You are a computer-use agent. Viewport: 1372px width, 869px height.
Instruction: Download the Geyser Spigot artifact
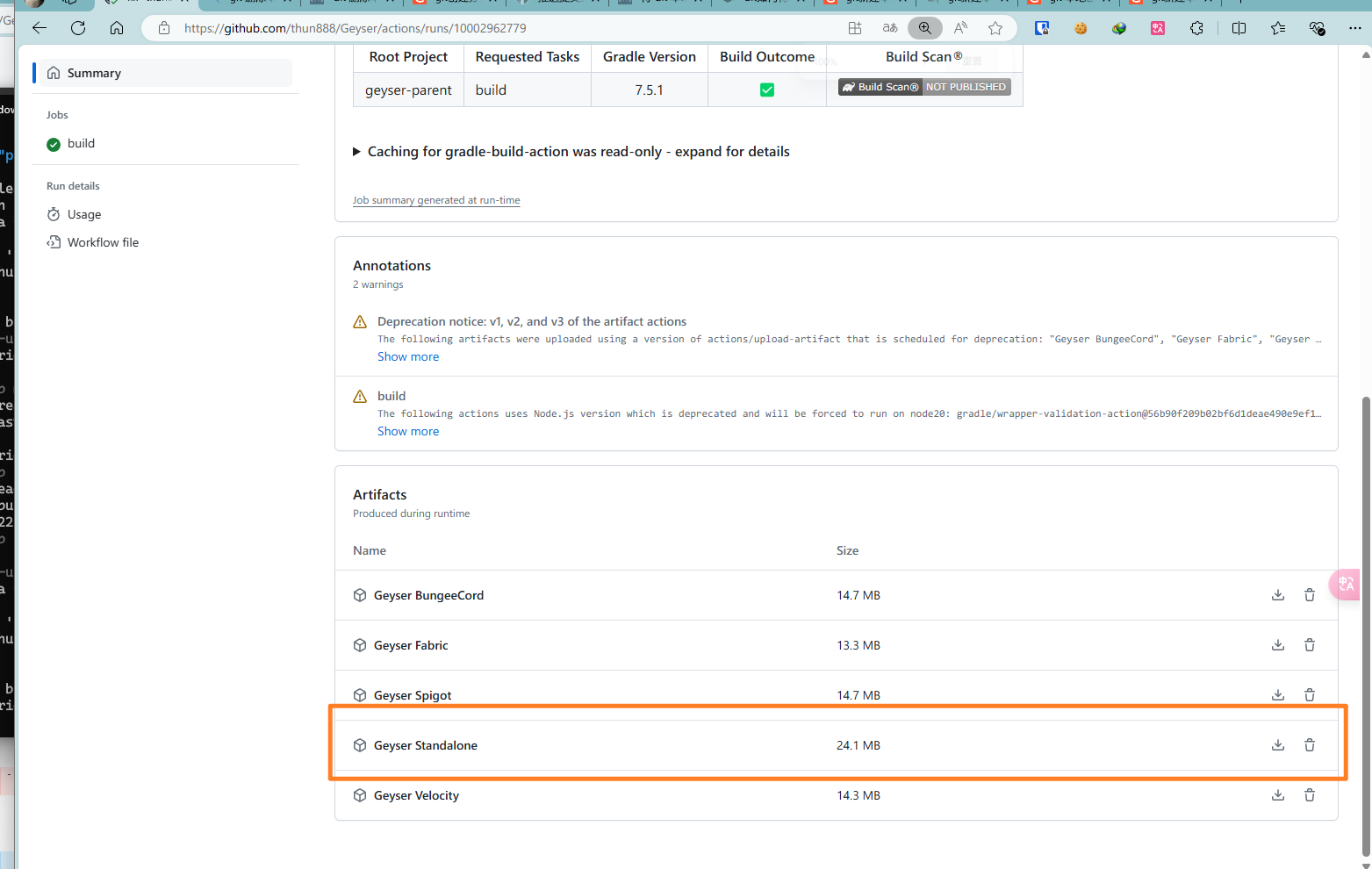1278,695
